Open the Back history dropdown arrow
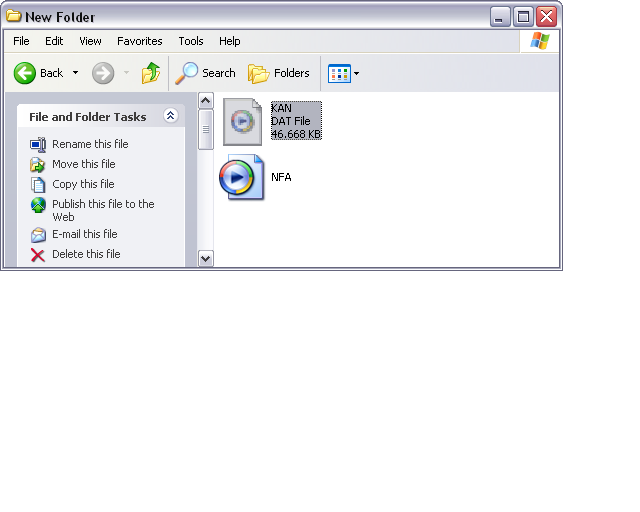This screenshot has width=640, height=512. [76, 73]
